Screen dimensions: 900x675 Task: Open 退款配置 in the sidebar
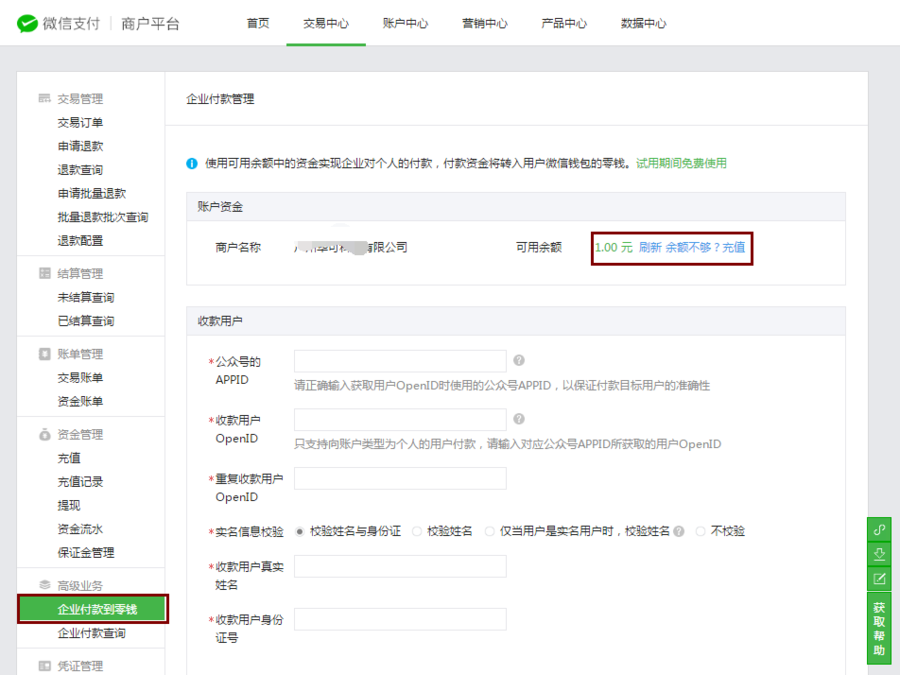[80, 240]
